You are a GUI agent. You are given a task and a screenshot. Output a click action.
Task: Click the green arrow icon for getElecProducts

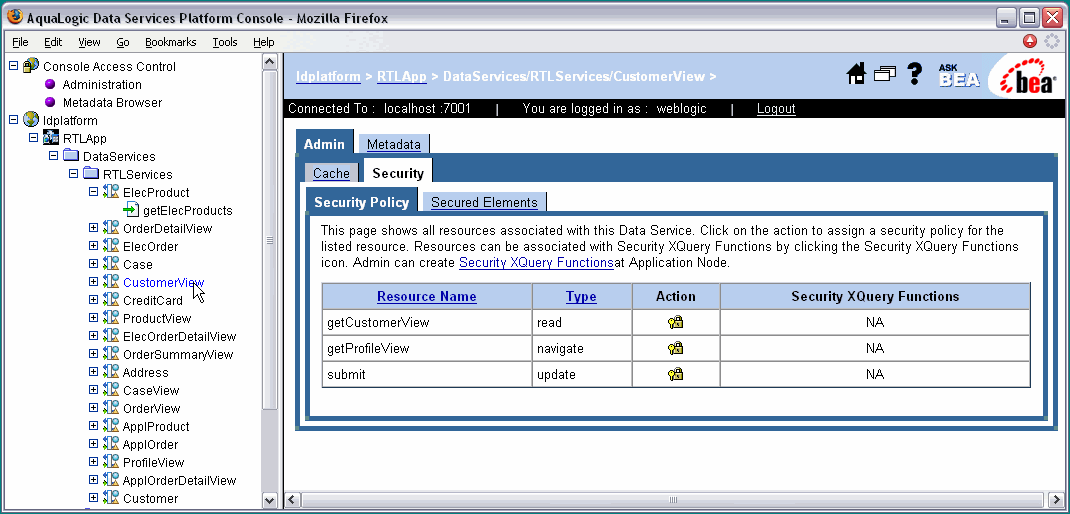pos(131,210)
